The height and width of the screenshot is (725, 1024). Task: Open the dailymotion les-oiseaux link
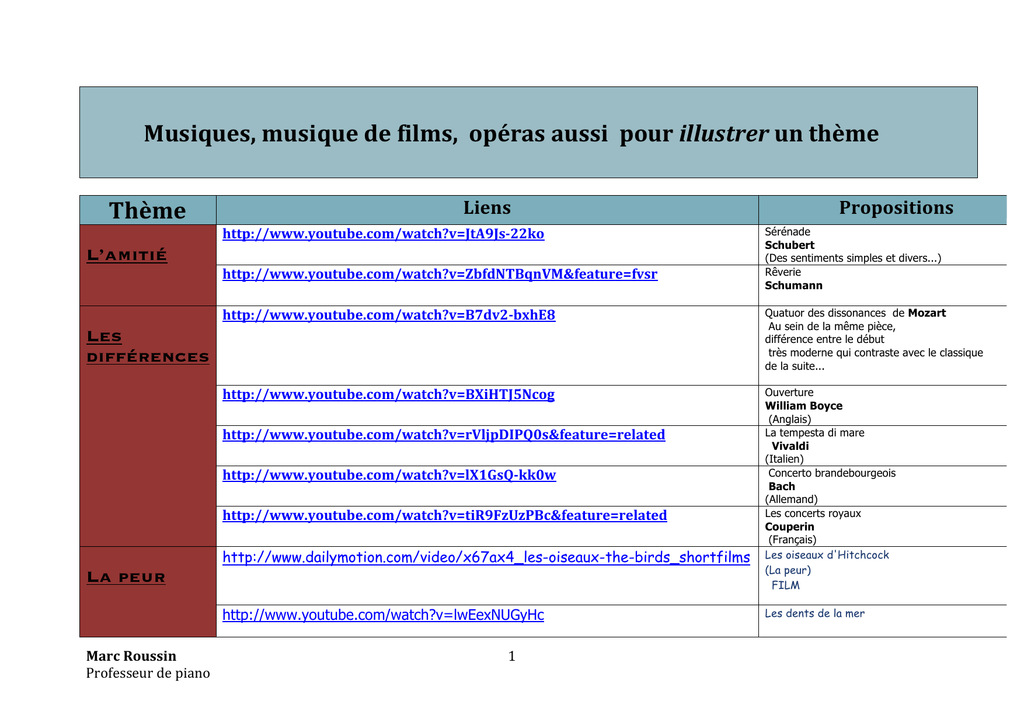click(486, 557)
